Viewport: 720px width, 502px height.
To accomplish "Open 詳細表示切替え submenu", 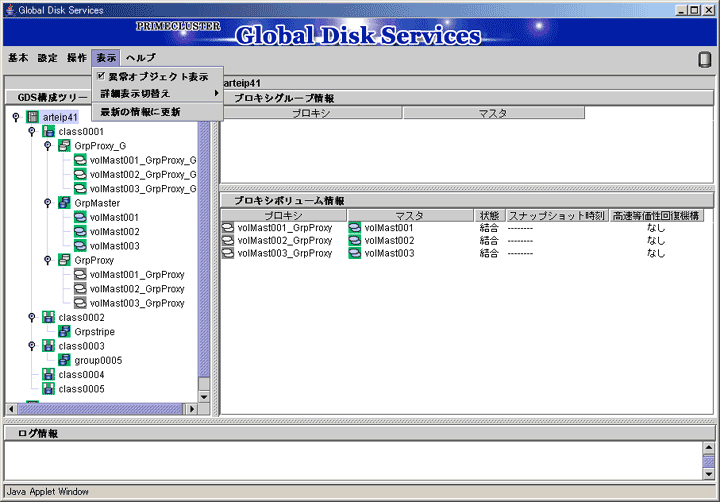I will coord(158,93).
